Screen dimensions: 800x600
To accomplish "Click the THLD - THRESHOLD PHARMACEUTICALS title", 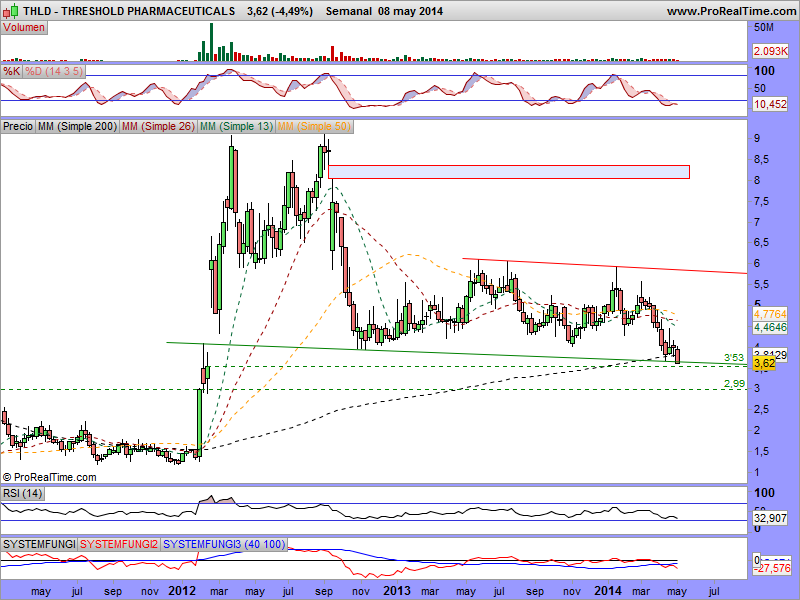I will coord(129,11).
